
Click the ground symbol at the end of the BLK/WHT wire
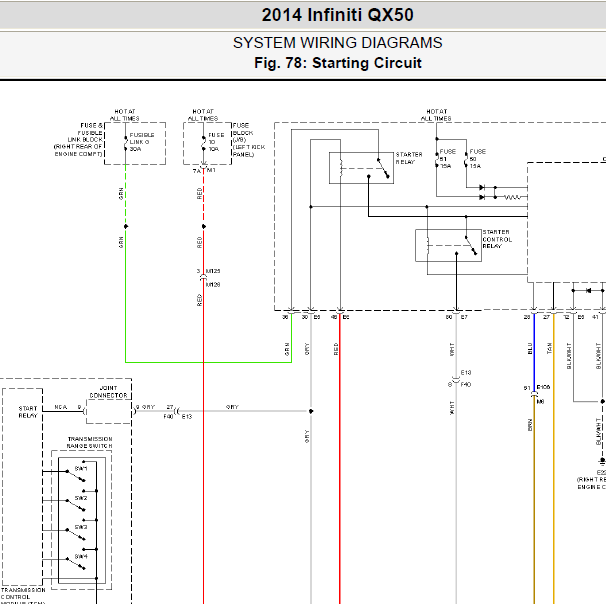point(603,461)
